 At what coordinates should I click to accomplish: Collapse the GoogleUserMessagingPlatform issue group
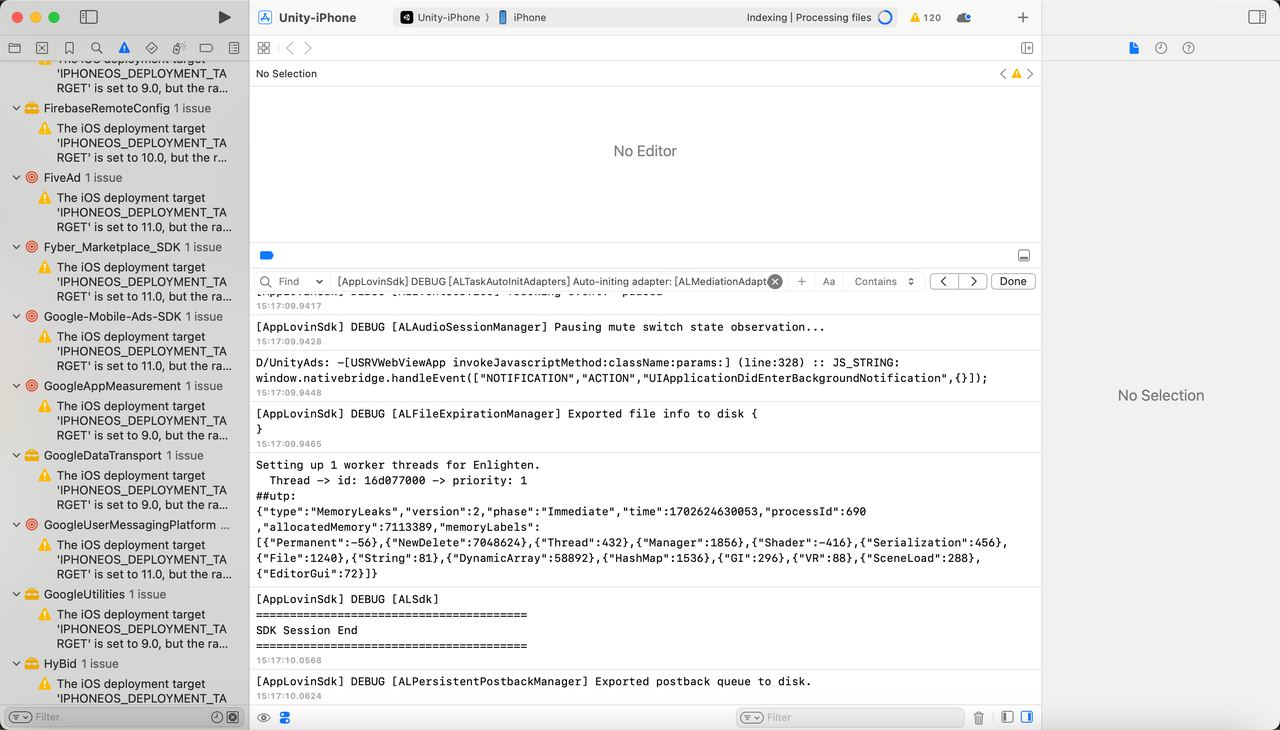16,525
